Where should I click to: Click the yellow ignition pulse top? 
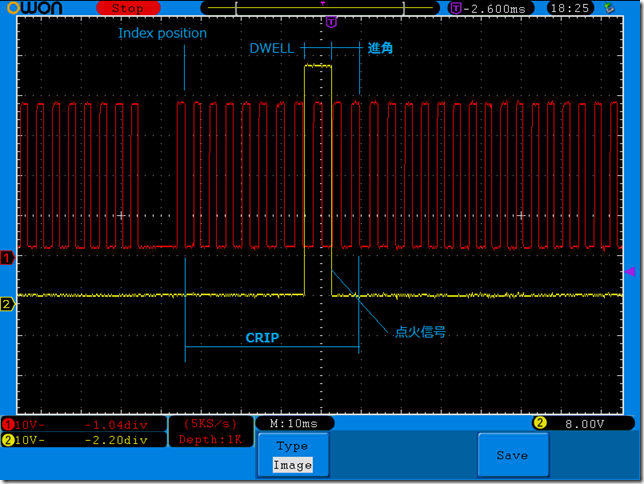point(318,66)
